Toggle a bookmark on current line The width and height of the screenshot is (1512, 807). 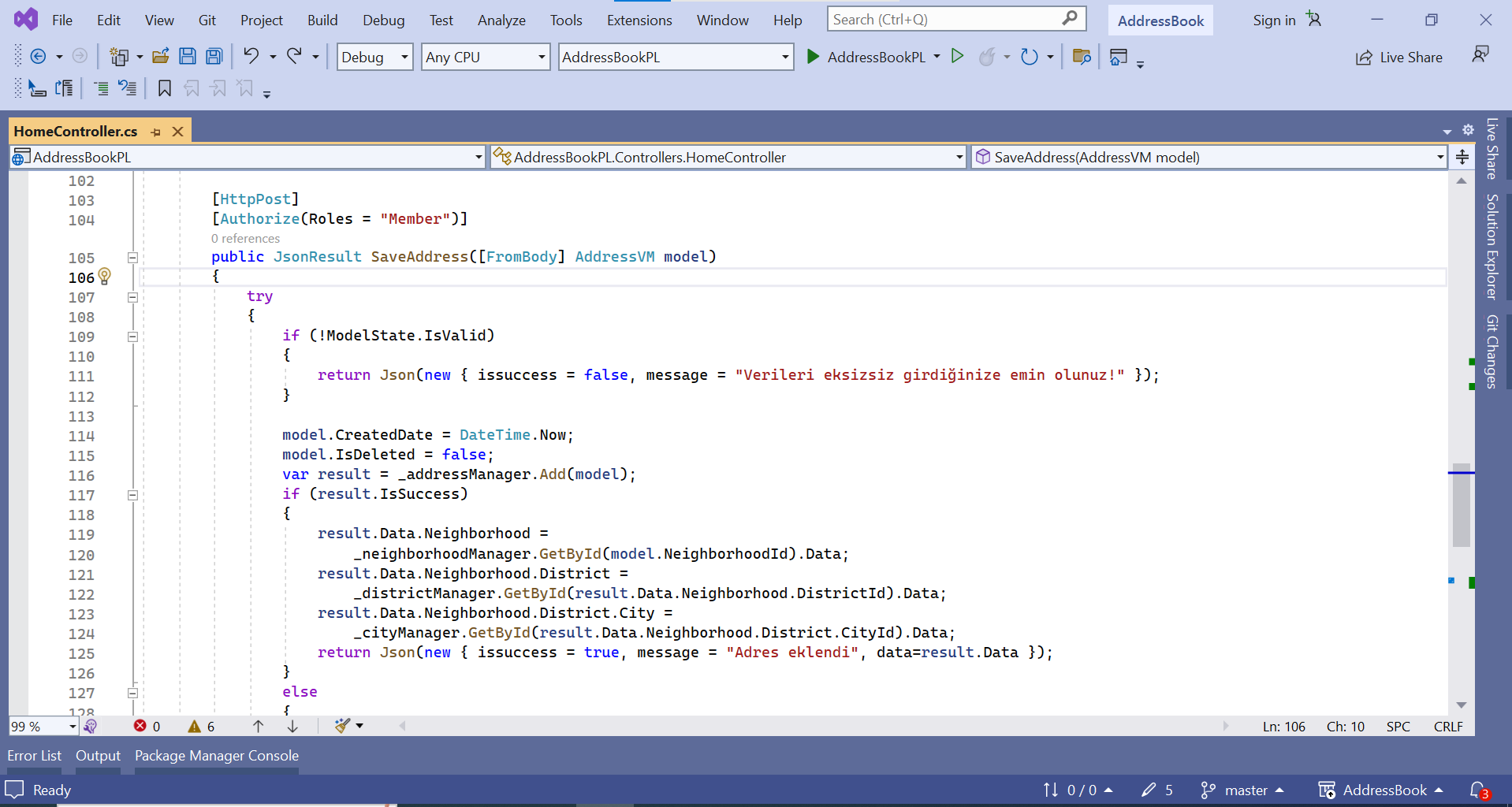pos(164,88)
